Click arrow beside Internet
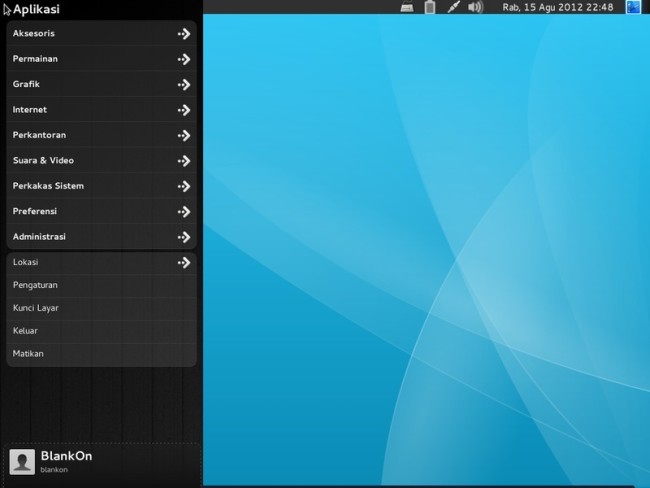650x488 pixels. (184, 110)
